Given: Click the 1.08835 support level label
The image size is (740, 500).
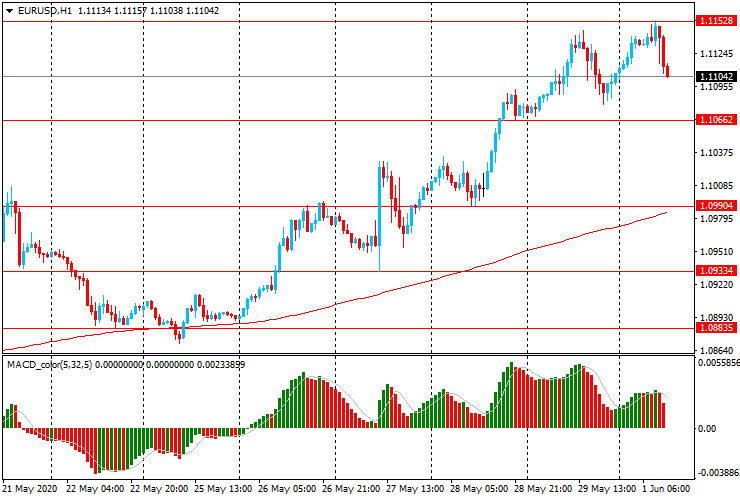Looking at the screenshot, I should (x=716, y=328).
